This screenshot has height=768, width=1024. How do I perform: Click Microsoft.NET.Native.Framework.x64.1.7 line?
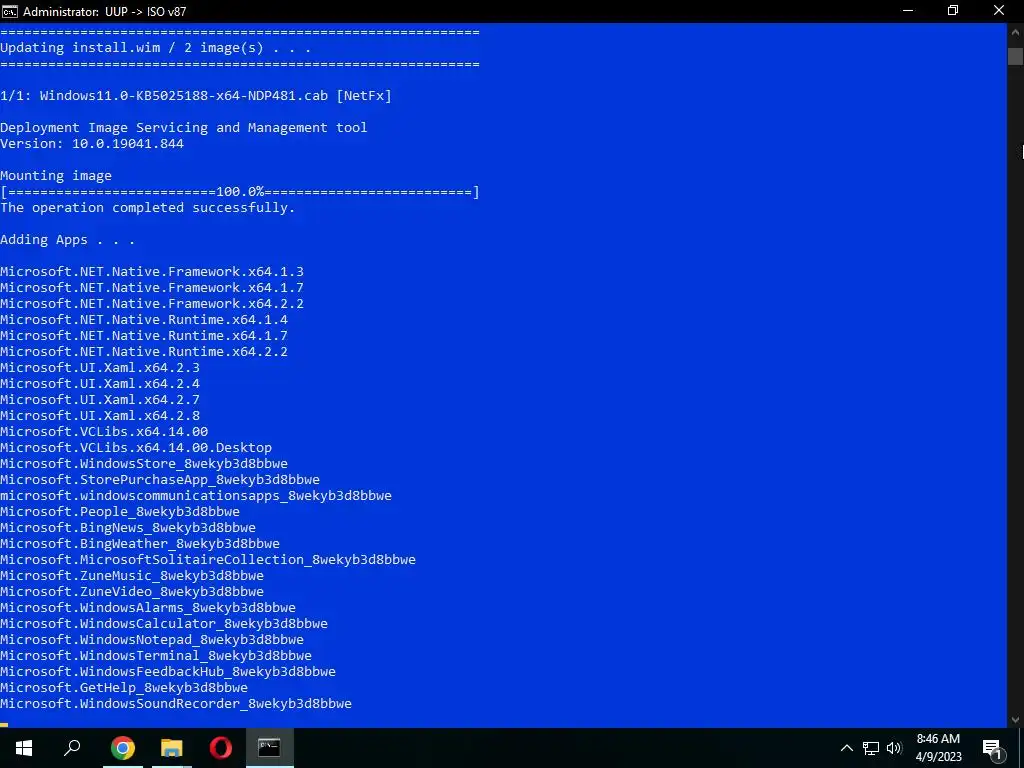152,287
